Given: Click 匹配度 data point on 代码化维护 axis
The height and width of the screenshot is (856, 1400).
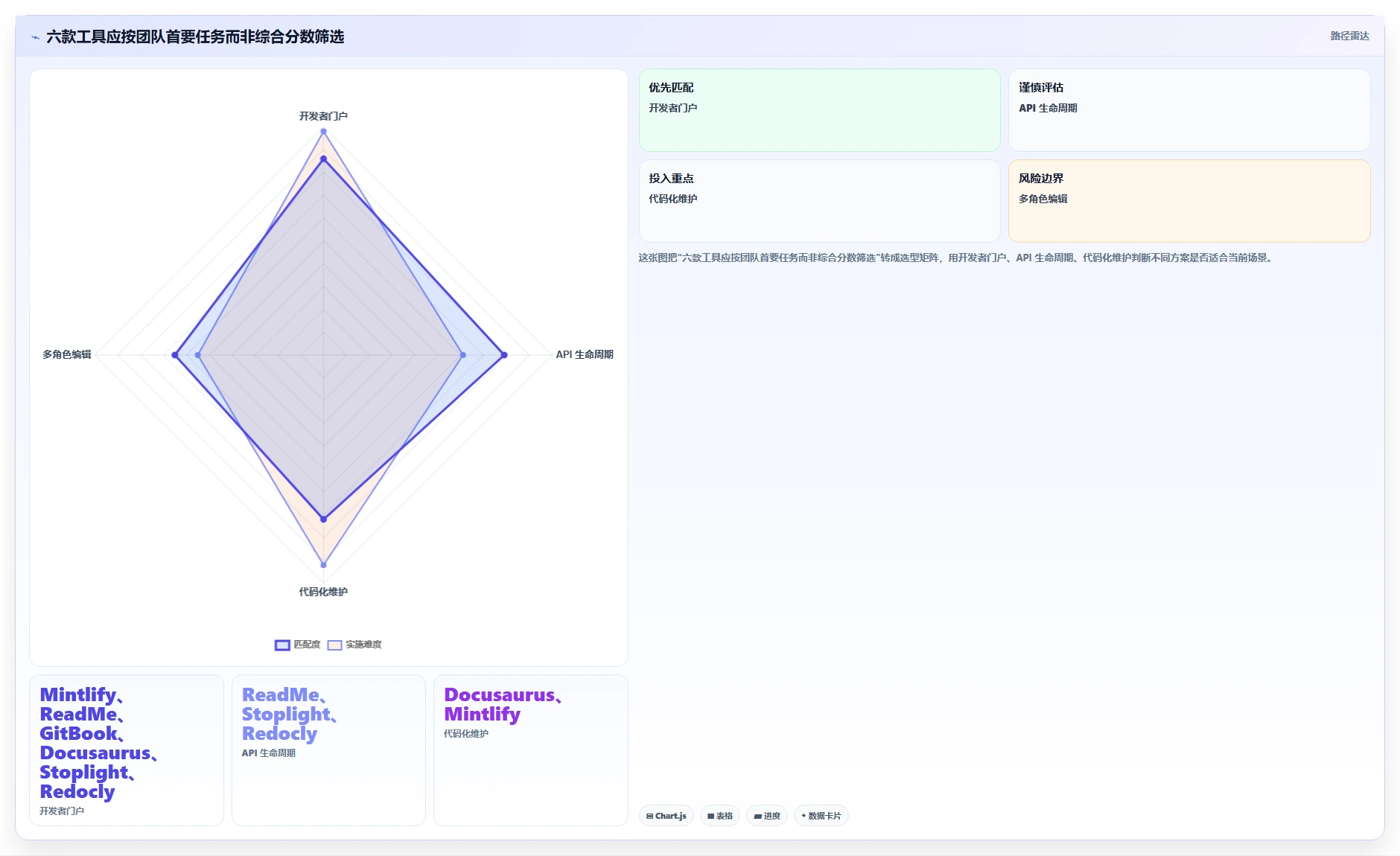Looking at the screenshot, I should tap(323, 519).
